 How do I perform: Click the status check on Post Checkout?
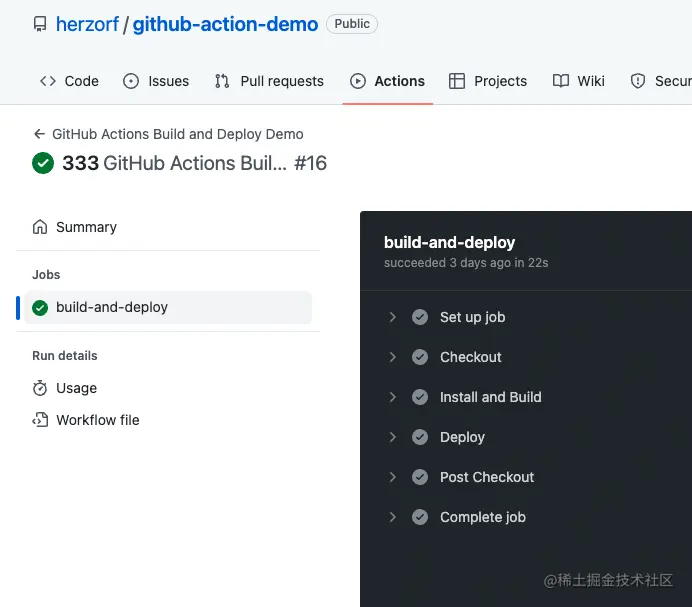pyautogui.click(x=420, y=477)
